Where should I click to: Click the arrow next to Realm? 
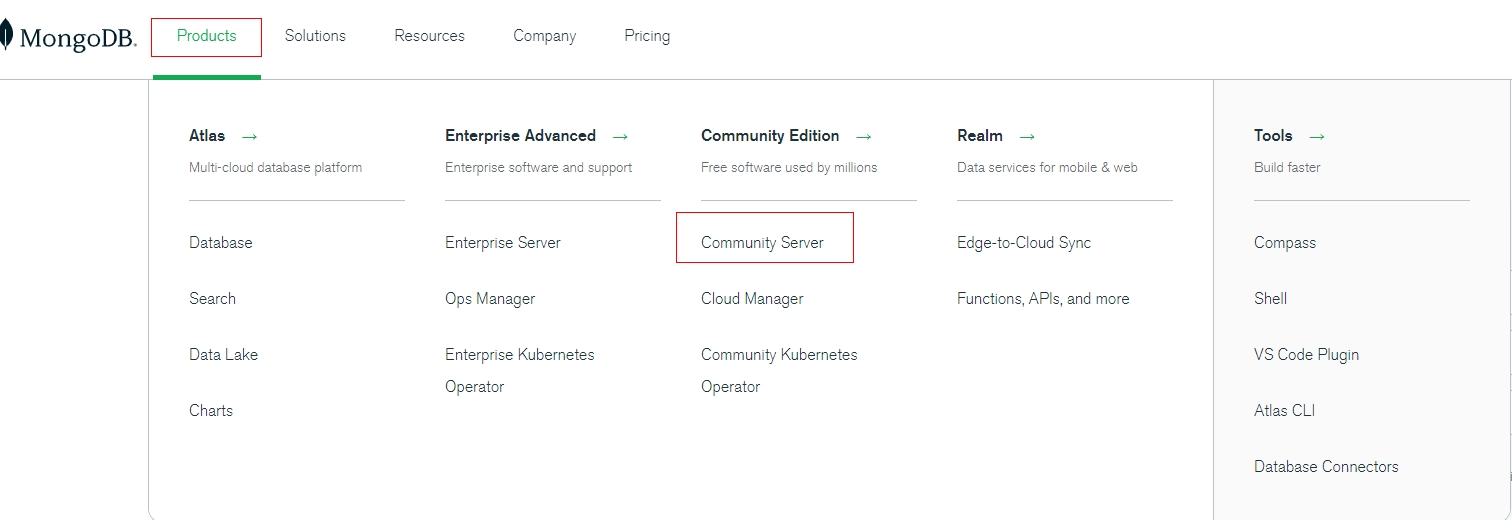click(x=1027, y=136)
